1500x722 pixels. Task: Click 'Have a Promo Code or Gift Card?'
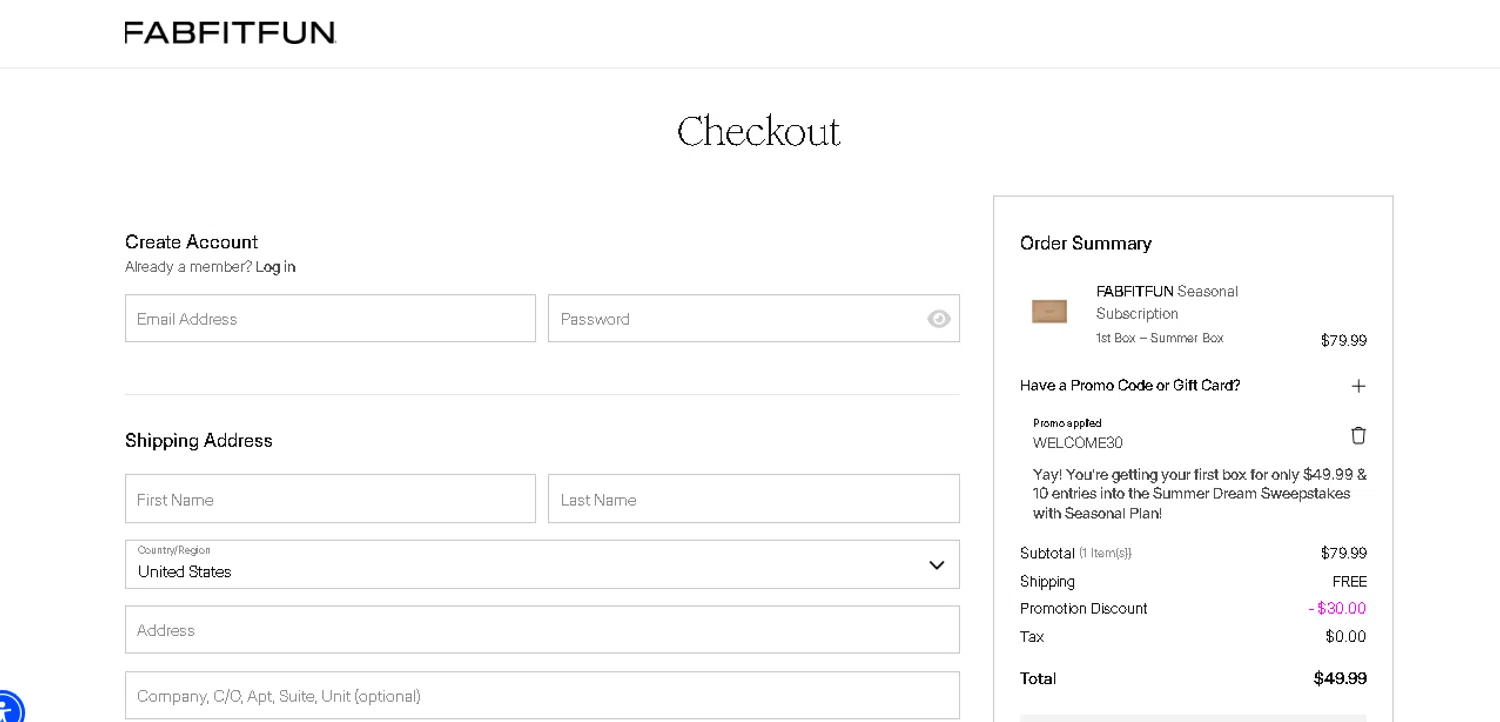pos(1130,386)
